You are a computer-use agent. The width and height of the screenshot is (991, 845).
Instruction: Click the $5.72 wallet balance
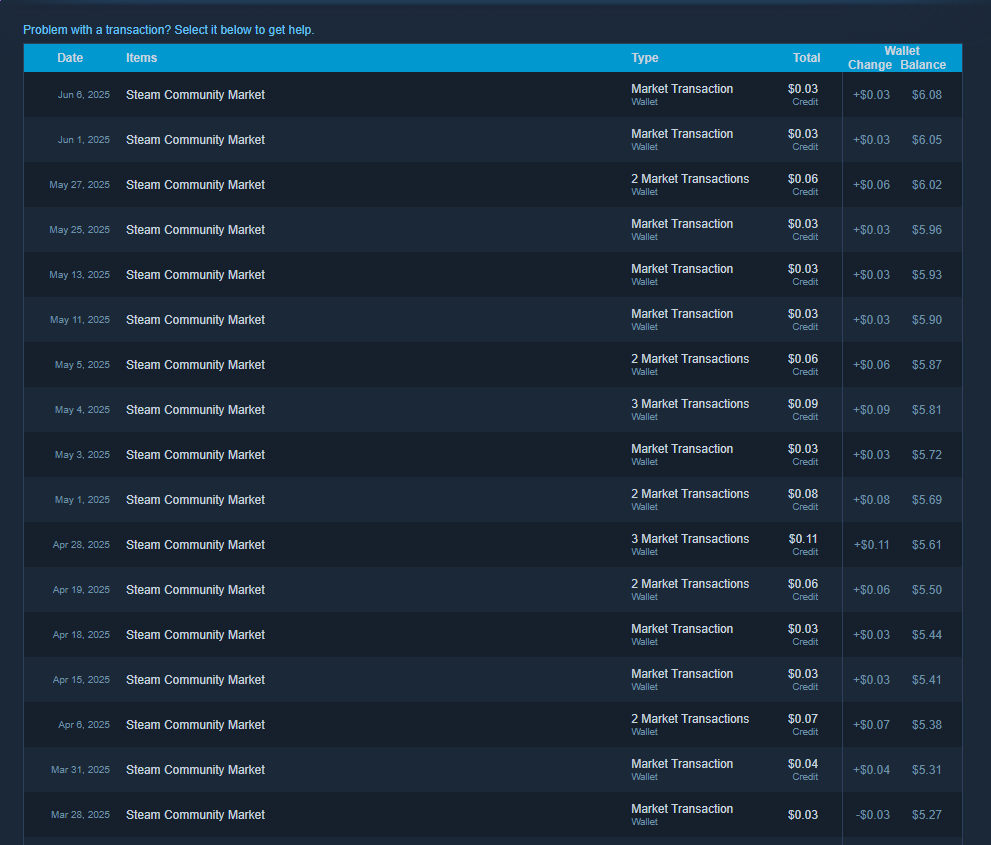927,454
